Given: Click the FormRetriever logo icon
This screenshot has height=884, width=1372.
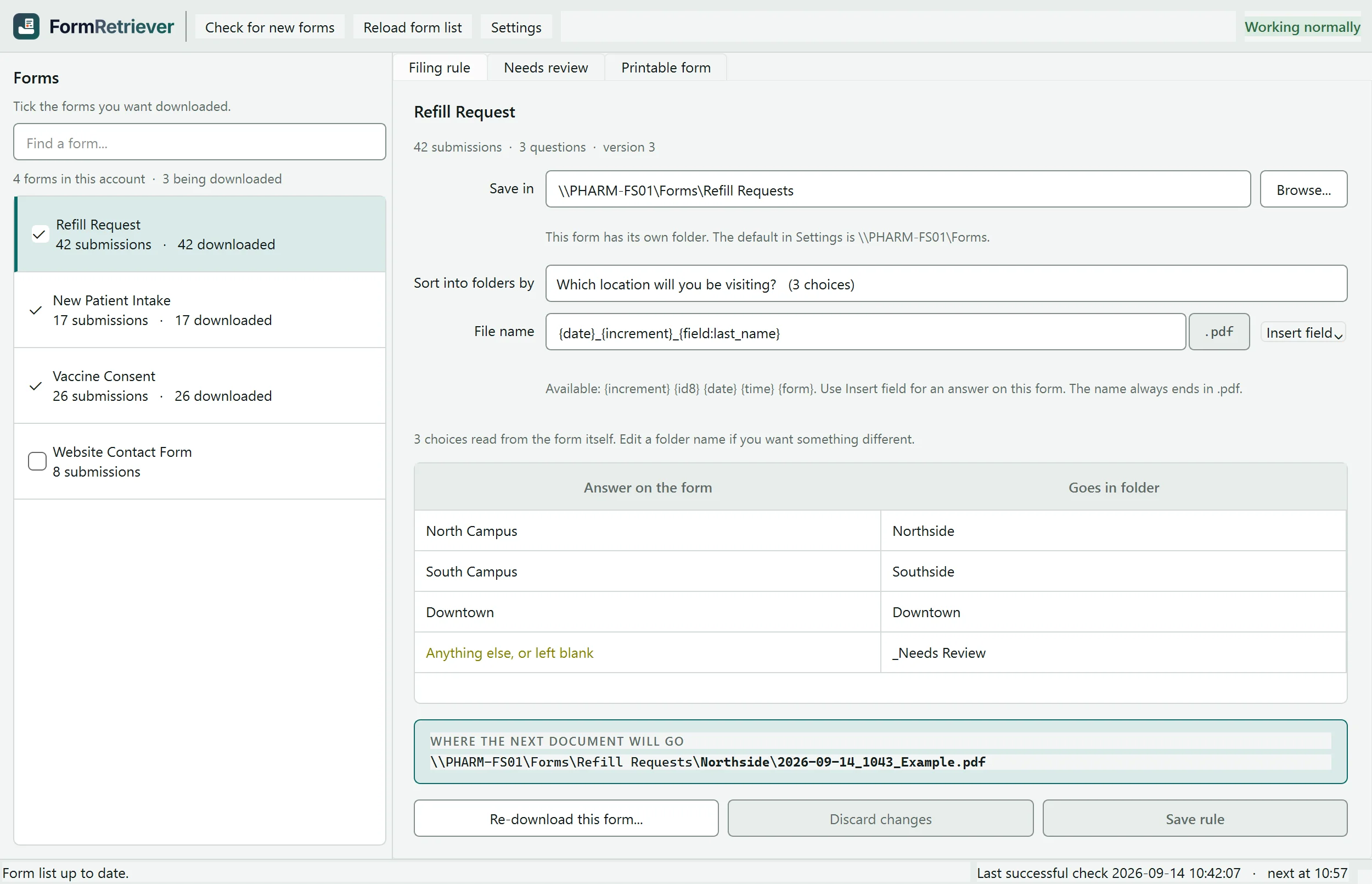Looking at the screenshot, I should [26, 26].
